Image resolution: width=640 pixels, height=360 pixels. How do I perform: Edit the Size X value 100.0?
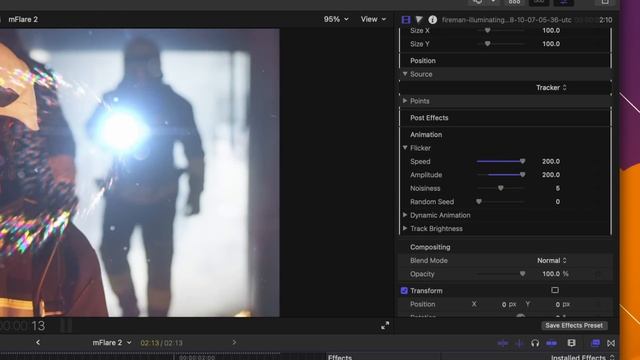pyautogui.click(x=551, y=30)
